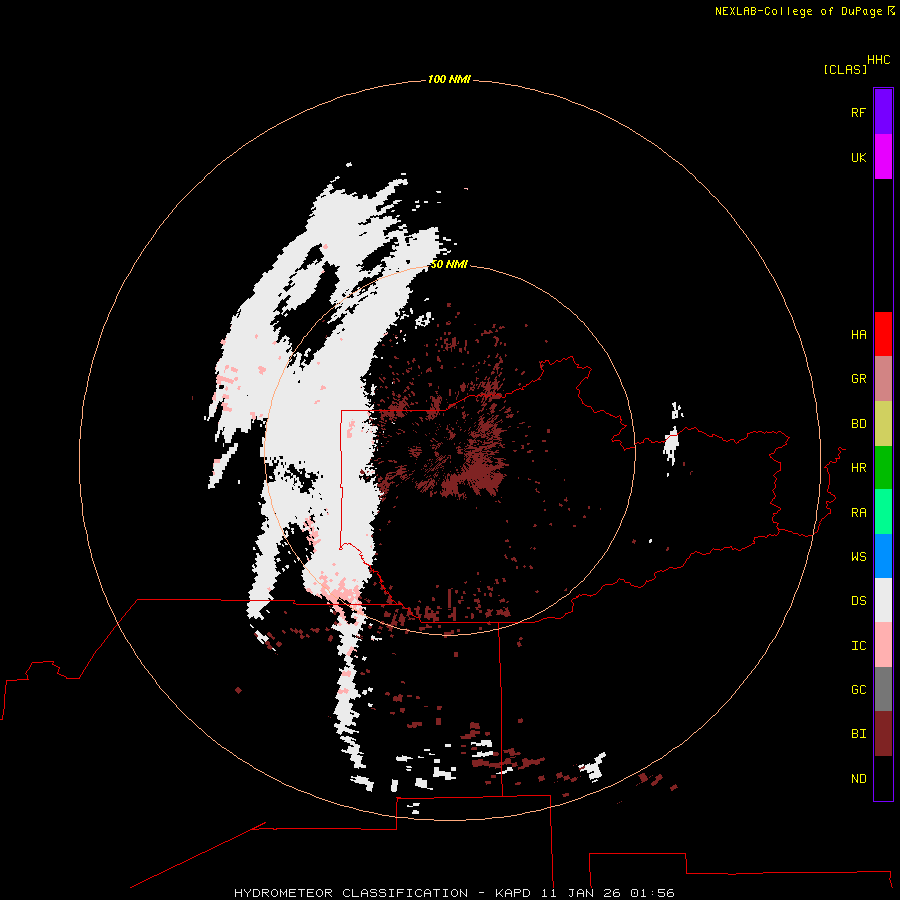Click the KAPD radar site identifier
900x900 pixels.
[513, 893]
